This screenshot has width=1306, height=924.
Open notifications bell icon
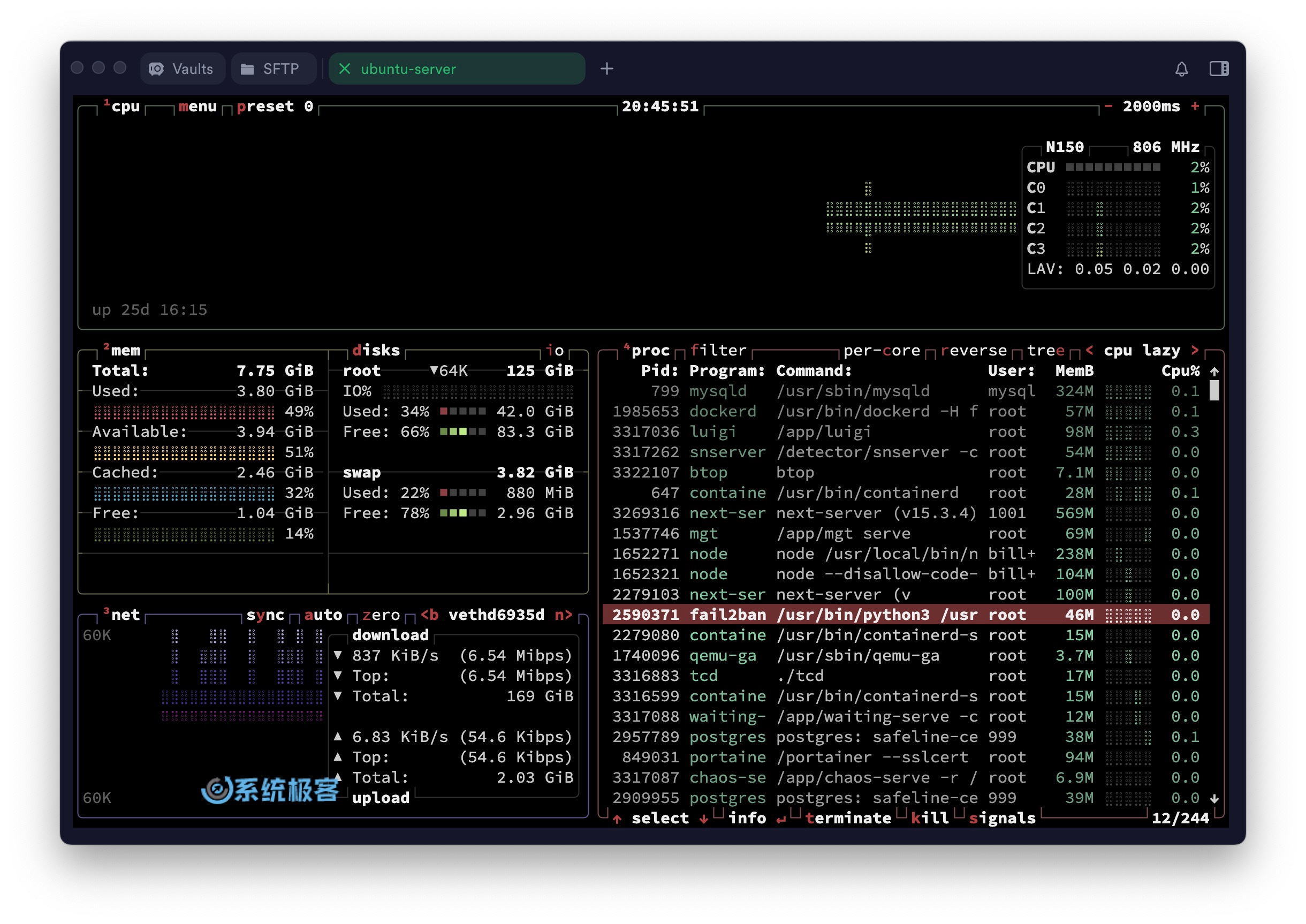click(x=1181, y=69)
